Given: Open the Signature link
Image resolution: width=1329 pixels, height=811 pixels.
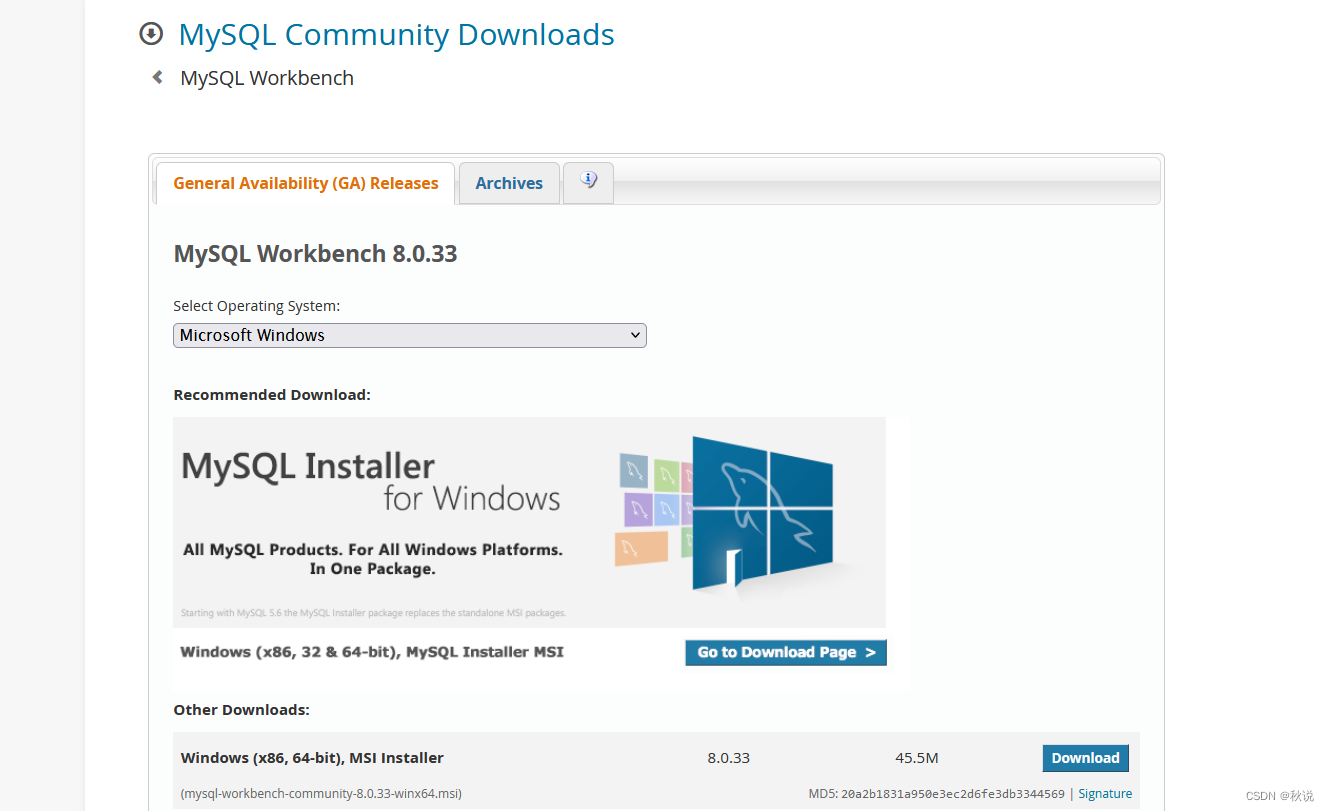Looking at the screenshot, I should point(1105,794).
